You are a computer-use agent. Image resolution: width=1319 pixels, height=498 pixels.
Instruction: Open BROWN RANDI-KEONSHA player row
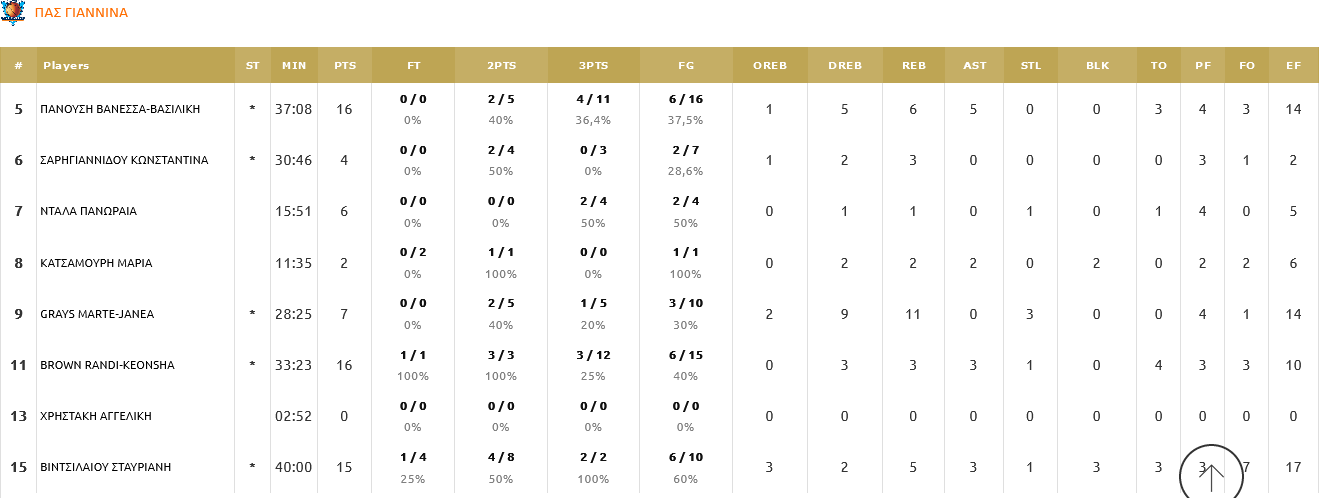point(107,365)
